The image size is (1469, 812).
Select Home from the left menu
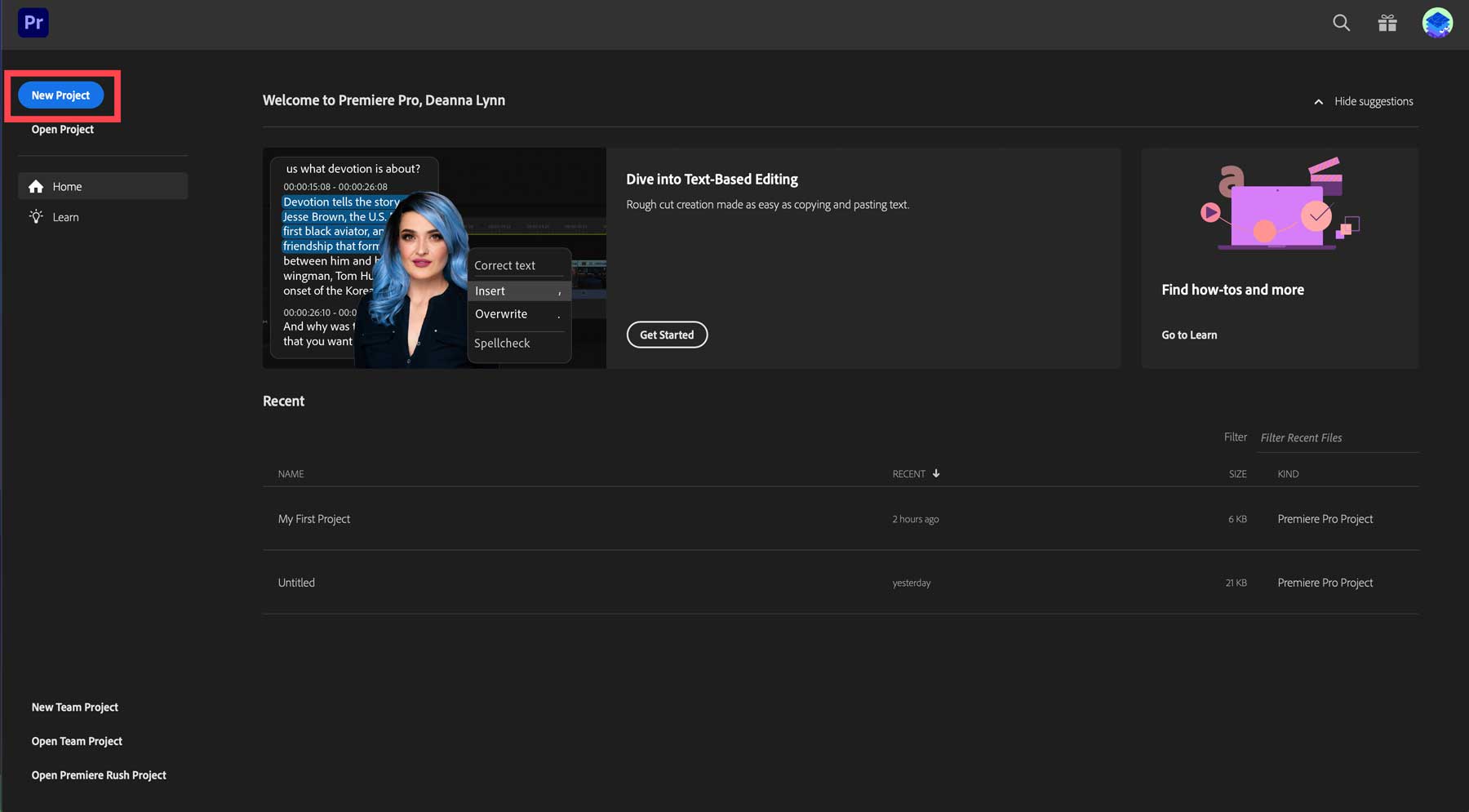pyautogui.click(x=67, y=186)
